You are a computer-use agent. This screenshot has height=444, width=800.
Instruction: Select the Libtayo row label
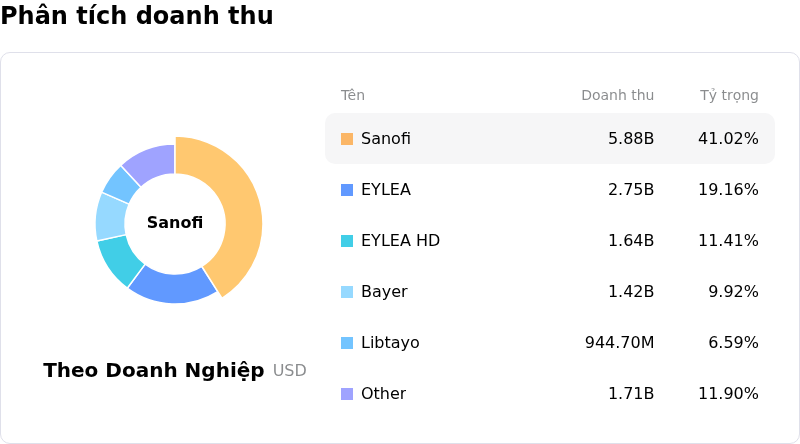390,343
